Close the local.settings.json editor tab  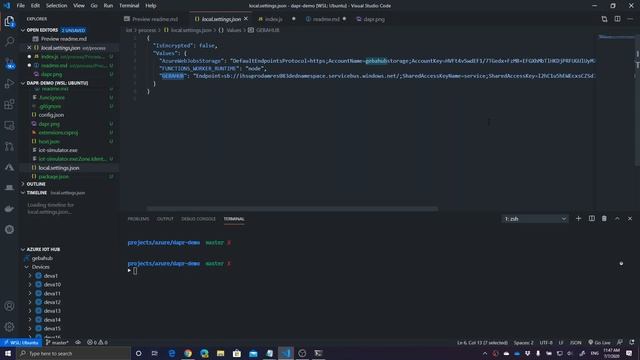246,19
